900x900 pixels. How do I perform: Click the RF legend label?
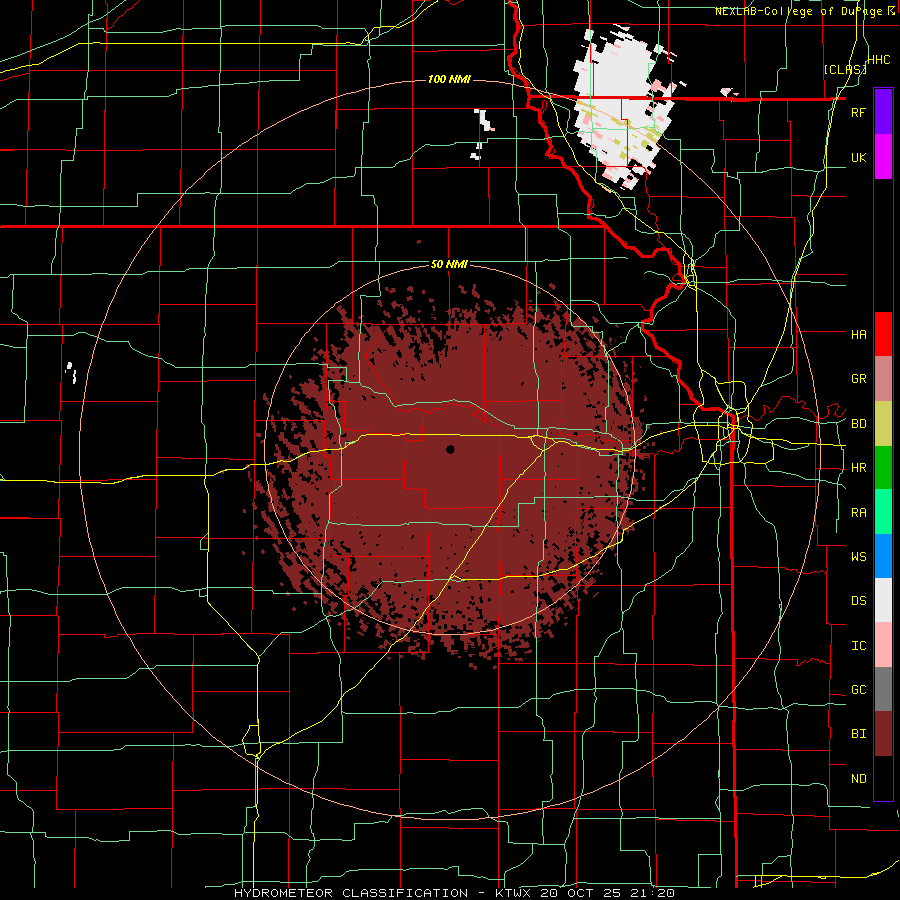pos(858,112)
